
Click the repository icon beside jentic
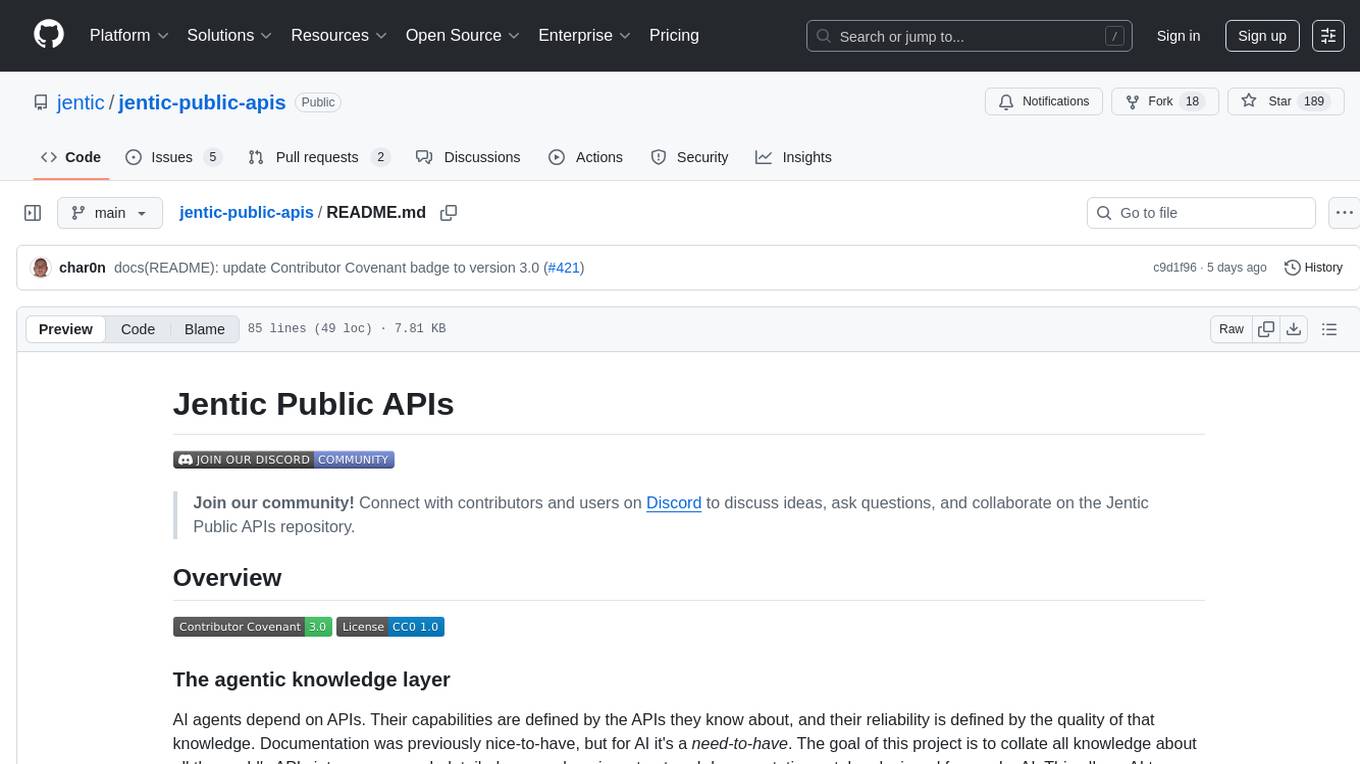pyautogui.click(x=40, y=103)
